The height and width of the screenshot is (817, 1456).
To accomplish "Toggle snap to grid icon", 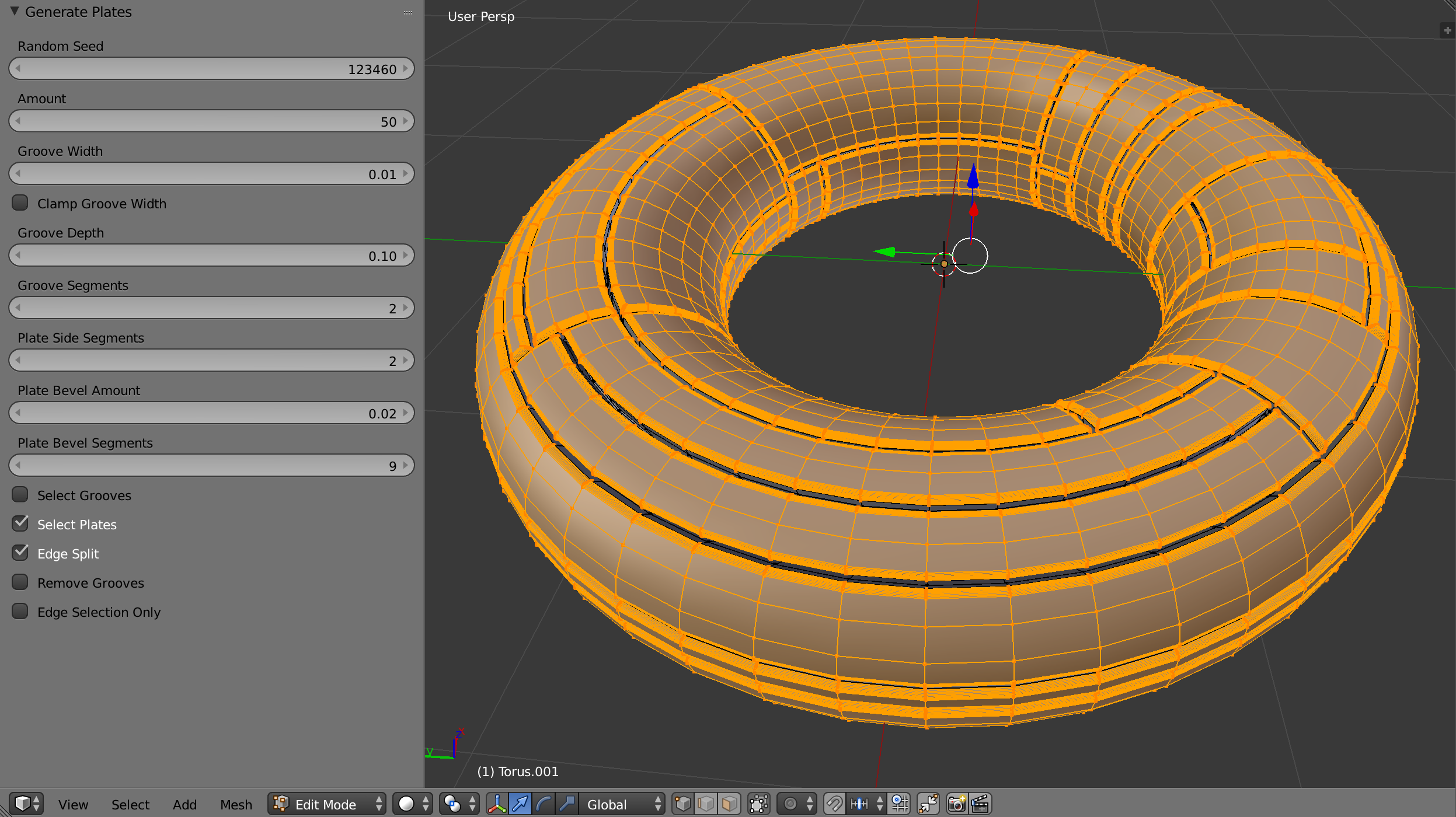I will click(x=899, y=804).
